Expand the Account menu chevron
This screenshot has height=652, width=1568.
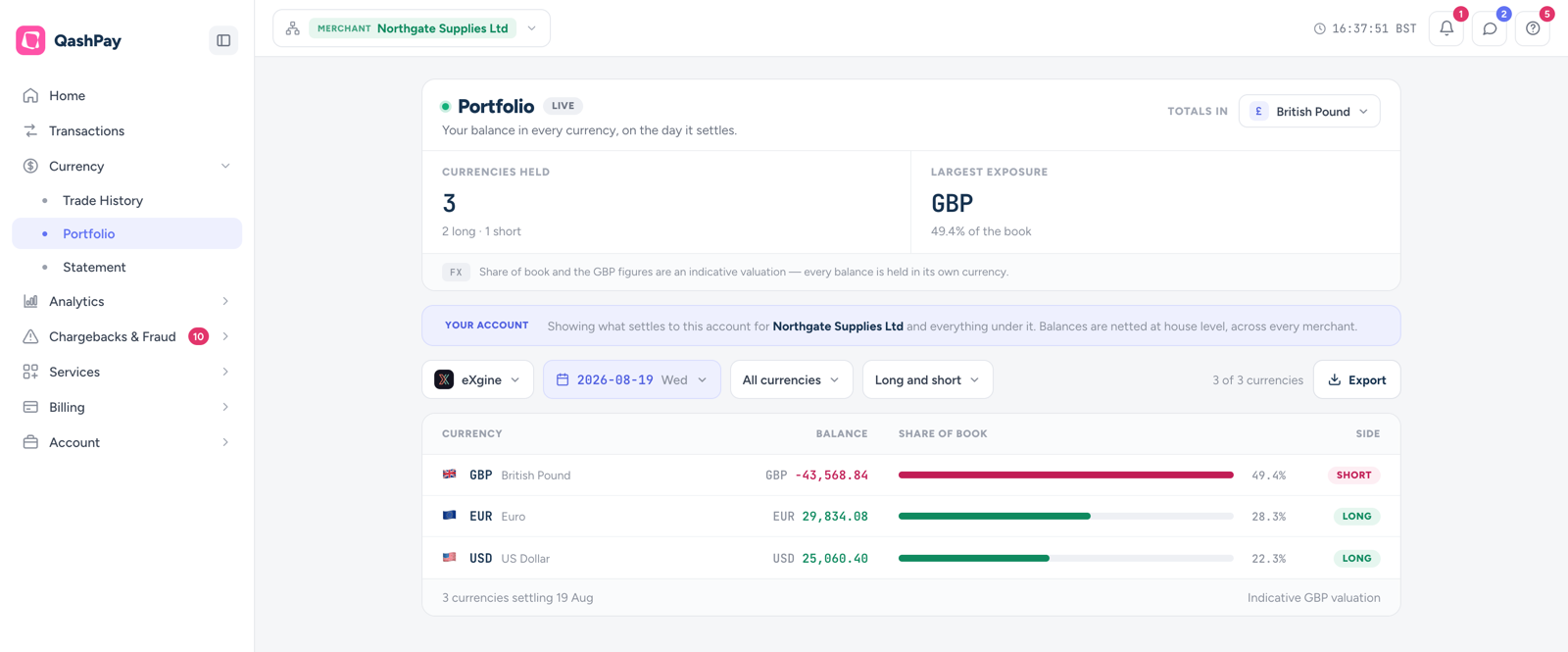(225, 442)
